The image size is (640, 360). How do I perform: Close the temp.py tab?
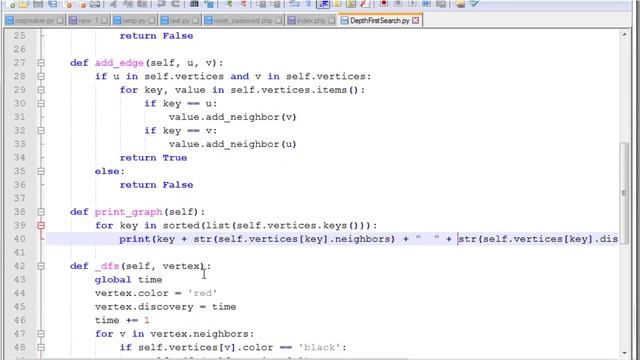pos(152,20)
